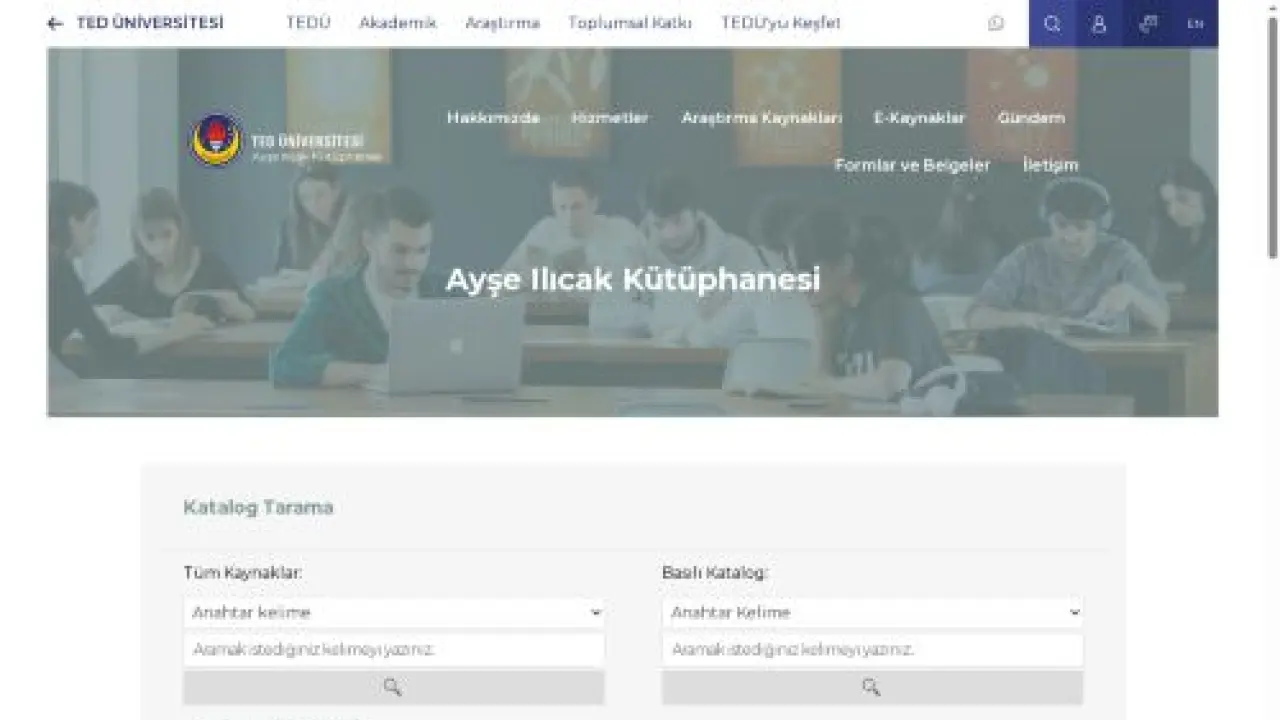Viewport: 1280px width, 720px height.
Task: Expand the Tüm Kaynaklar Anahtar kelime dropdown
Action: point(393,612)
